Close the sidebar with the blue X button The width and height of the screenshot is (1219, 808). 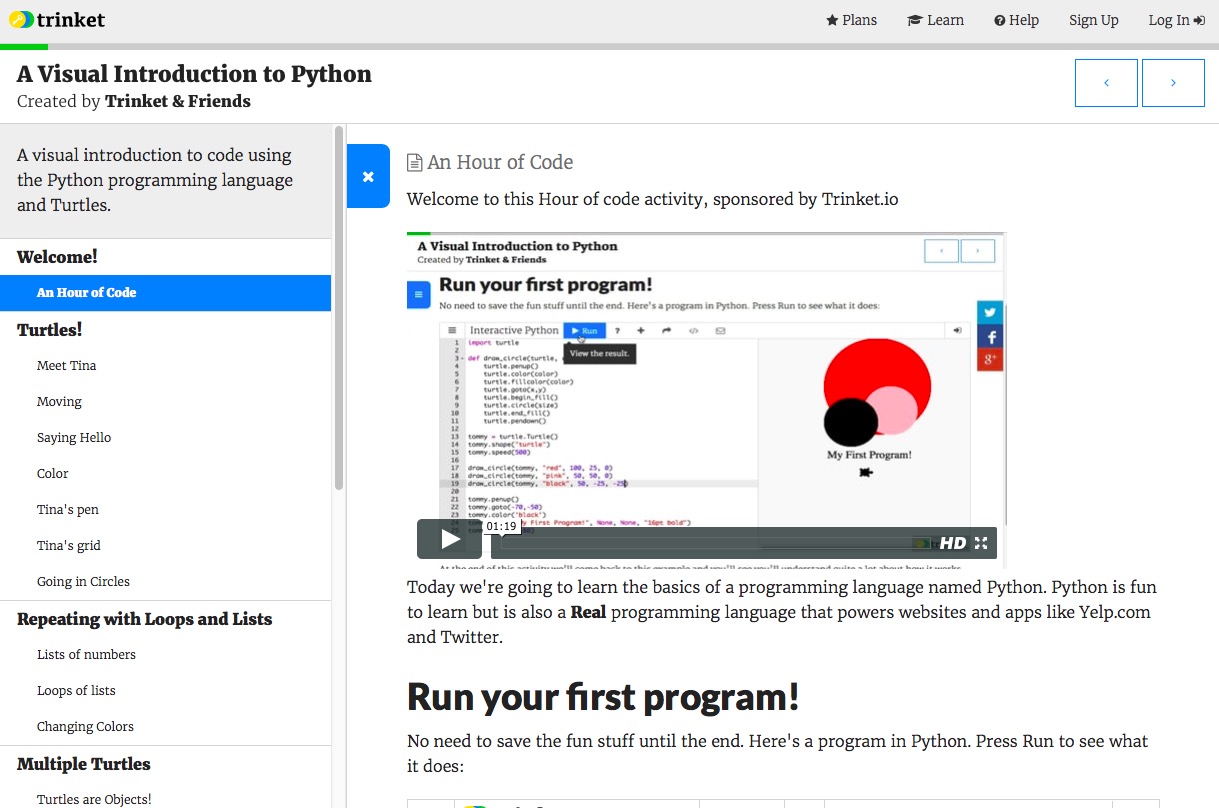[x=368, y=176]
